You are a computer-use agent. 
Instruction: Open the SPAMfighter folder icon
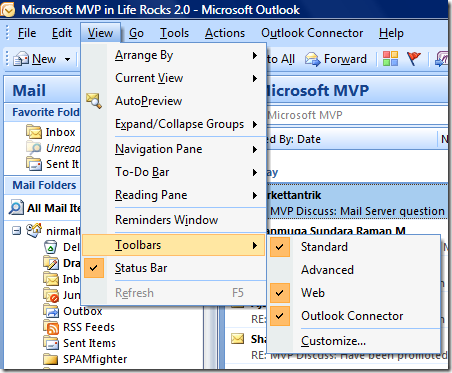tap(51, 359)
